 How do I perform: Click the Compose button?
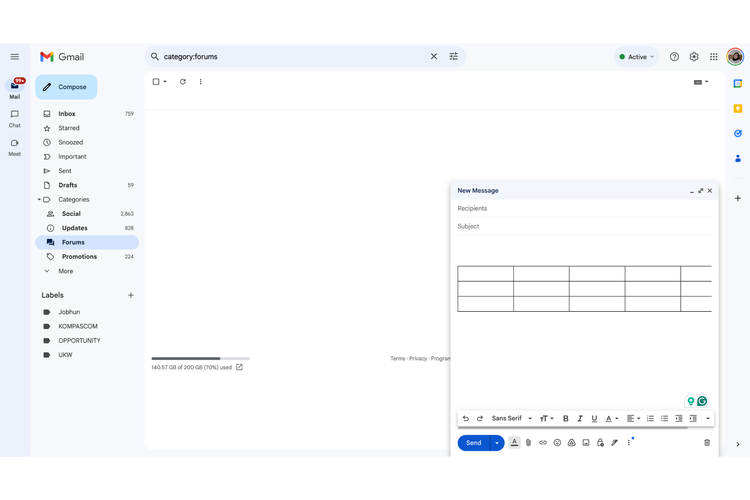point(66,87)
